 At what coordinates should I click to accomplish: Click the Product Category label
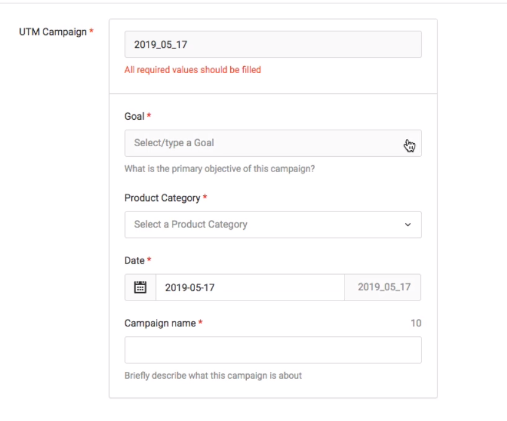162,198
